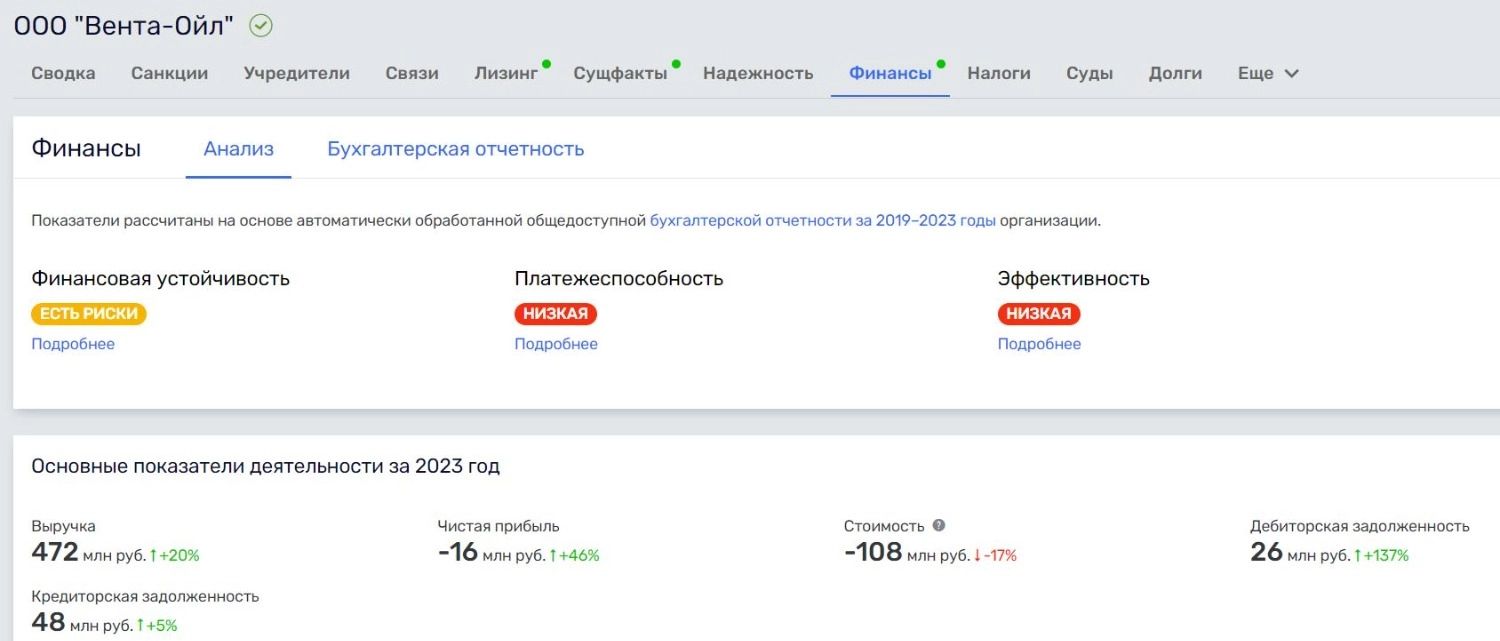Switch to the Учредители tab

[x=297, y=73]
